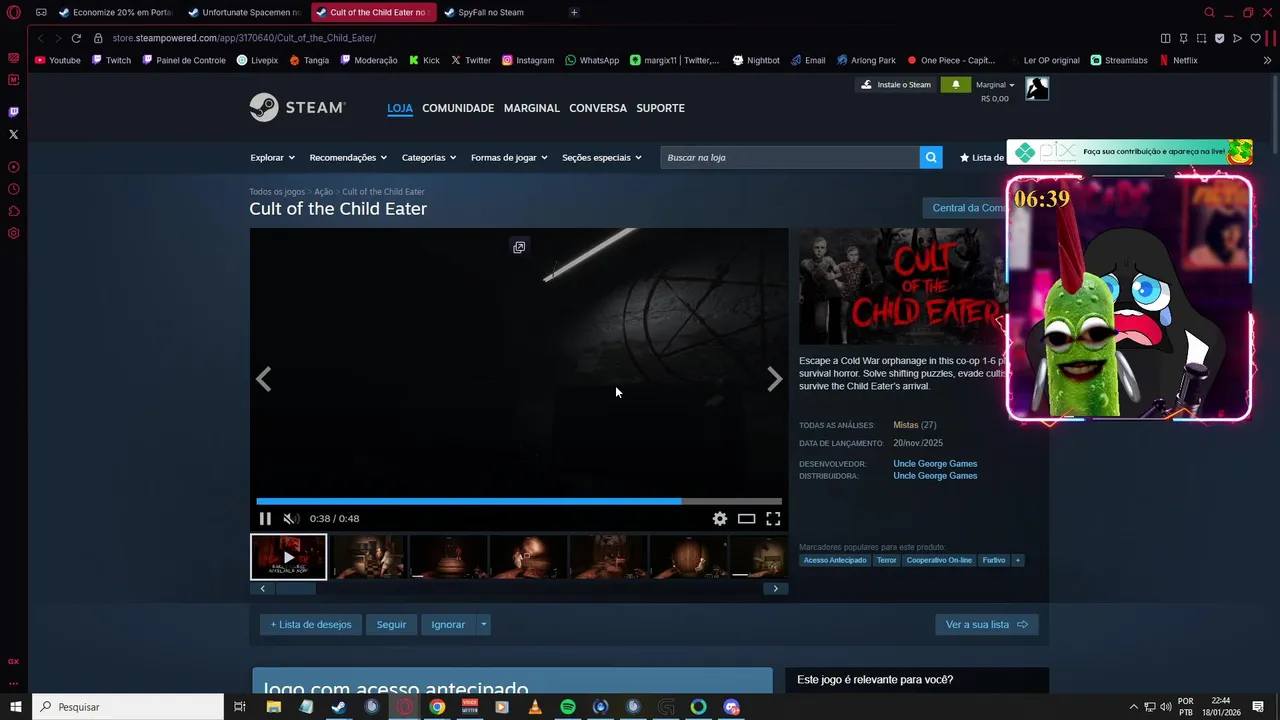Switch to Unfortunate Spacemen browser tab

coord(245,12)
